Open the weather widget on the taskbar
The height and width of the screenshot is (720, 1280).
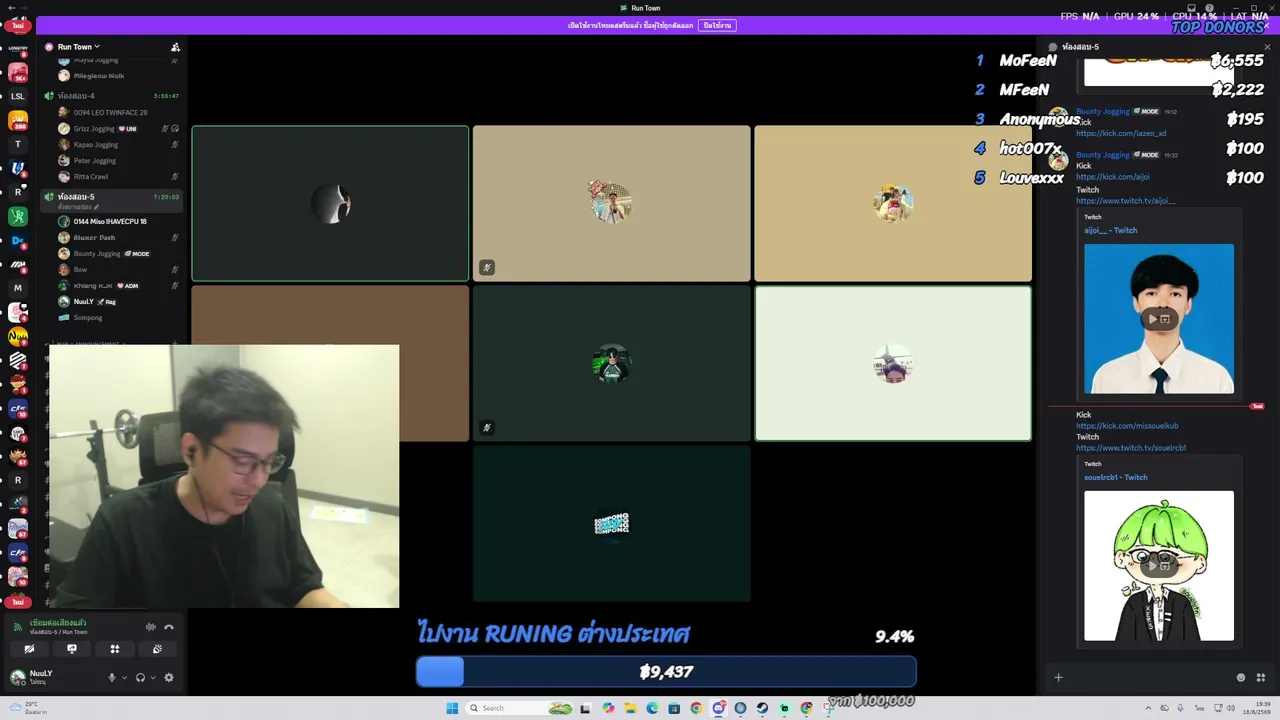(28, 708)
